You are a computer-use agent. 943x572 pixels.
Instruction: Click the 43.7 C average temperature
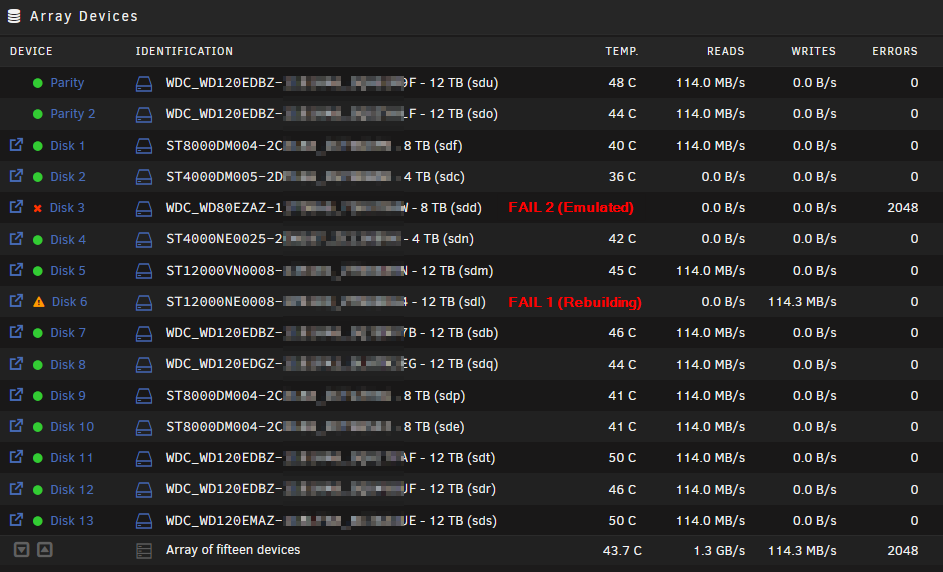click(622, 550)
